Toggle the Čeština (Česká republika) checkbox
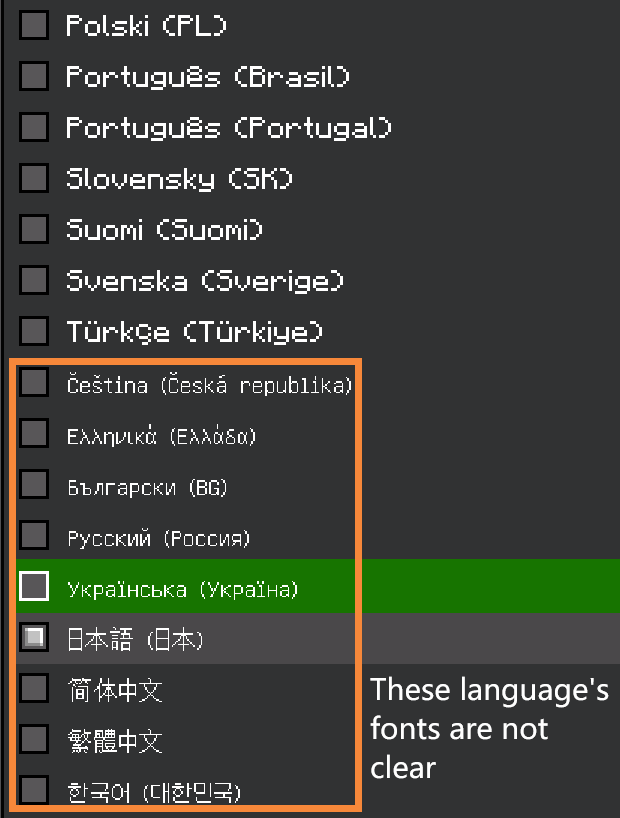620x818 pixels. click(x=34, y=382)
